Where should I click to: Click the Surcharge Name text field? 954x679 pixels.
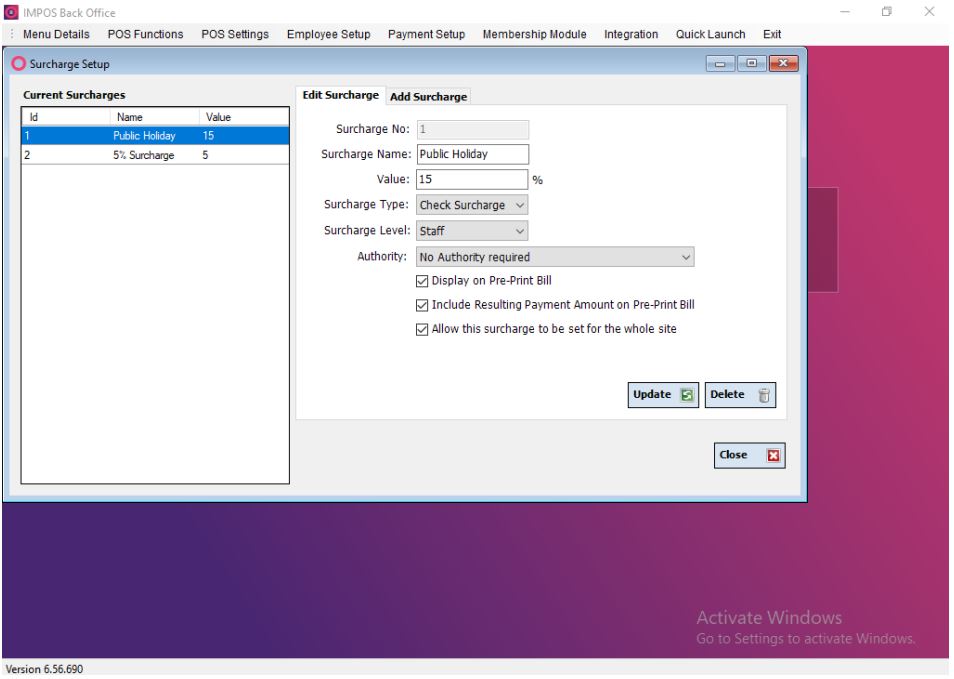471,154
